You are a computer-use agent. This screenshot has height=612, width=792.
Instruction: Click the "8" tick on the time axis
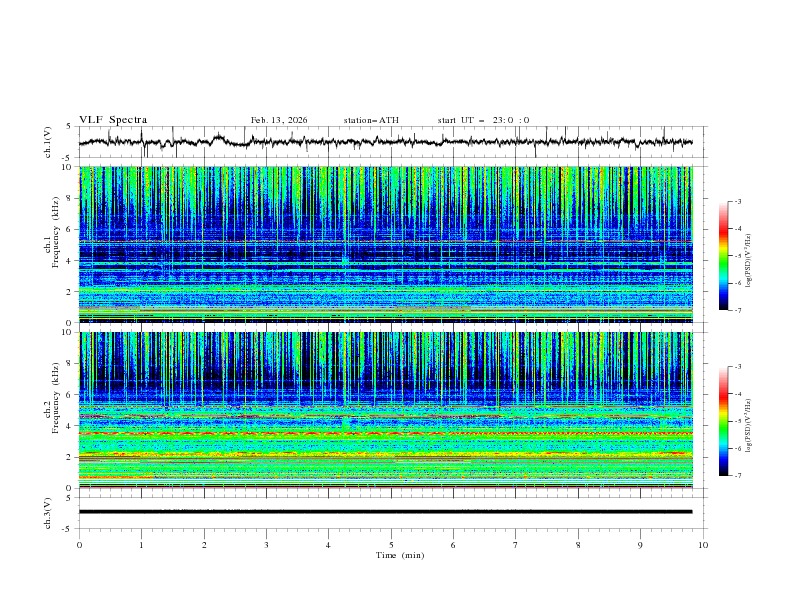(x=578, y=545)
